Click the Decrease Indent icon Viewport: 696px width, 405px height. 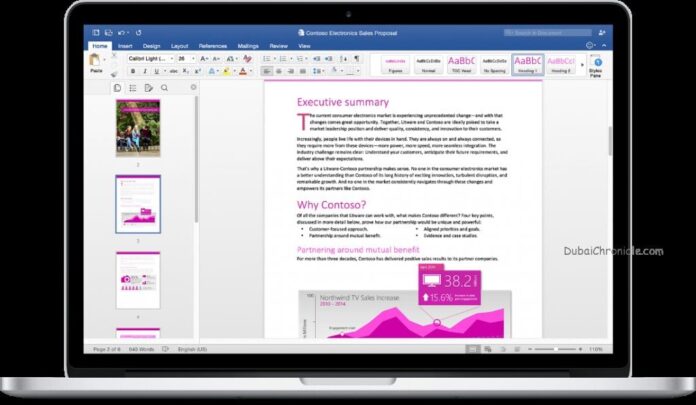316,59
